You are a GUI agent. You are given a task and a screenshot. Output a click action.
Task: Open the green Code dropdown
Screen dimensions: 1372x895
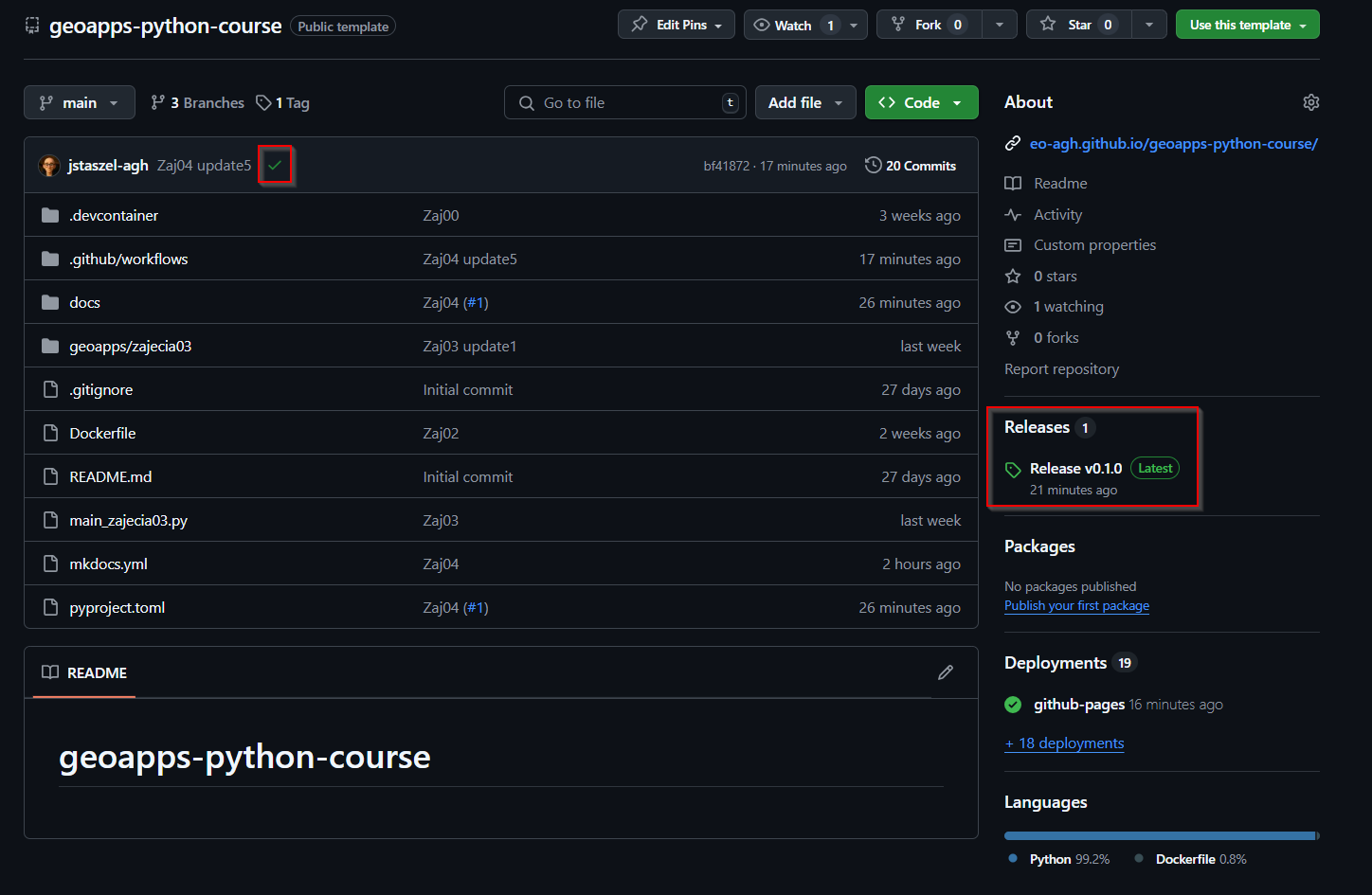[x=922, y=102]
